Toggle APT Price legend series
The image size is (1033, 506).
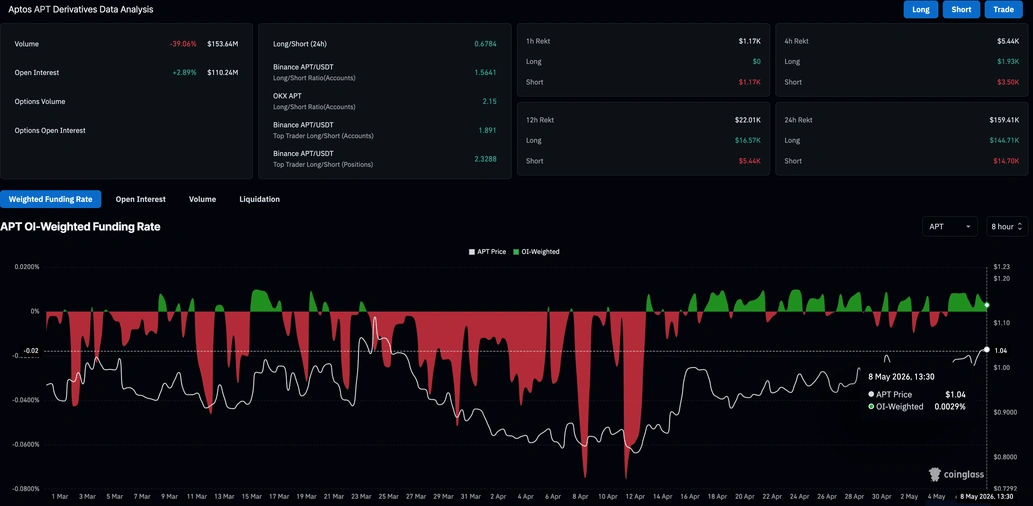pos(487,252)
